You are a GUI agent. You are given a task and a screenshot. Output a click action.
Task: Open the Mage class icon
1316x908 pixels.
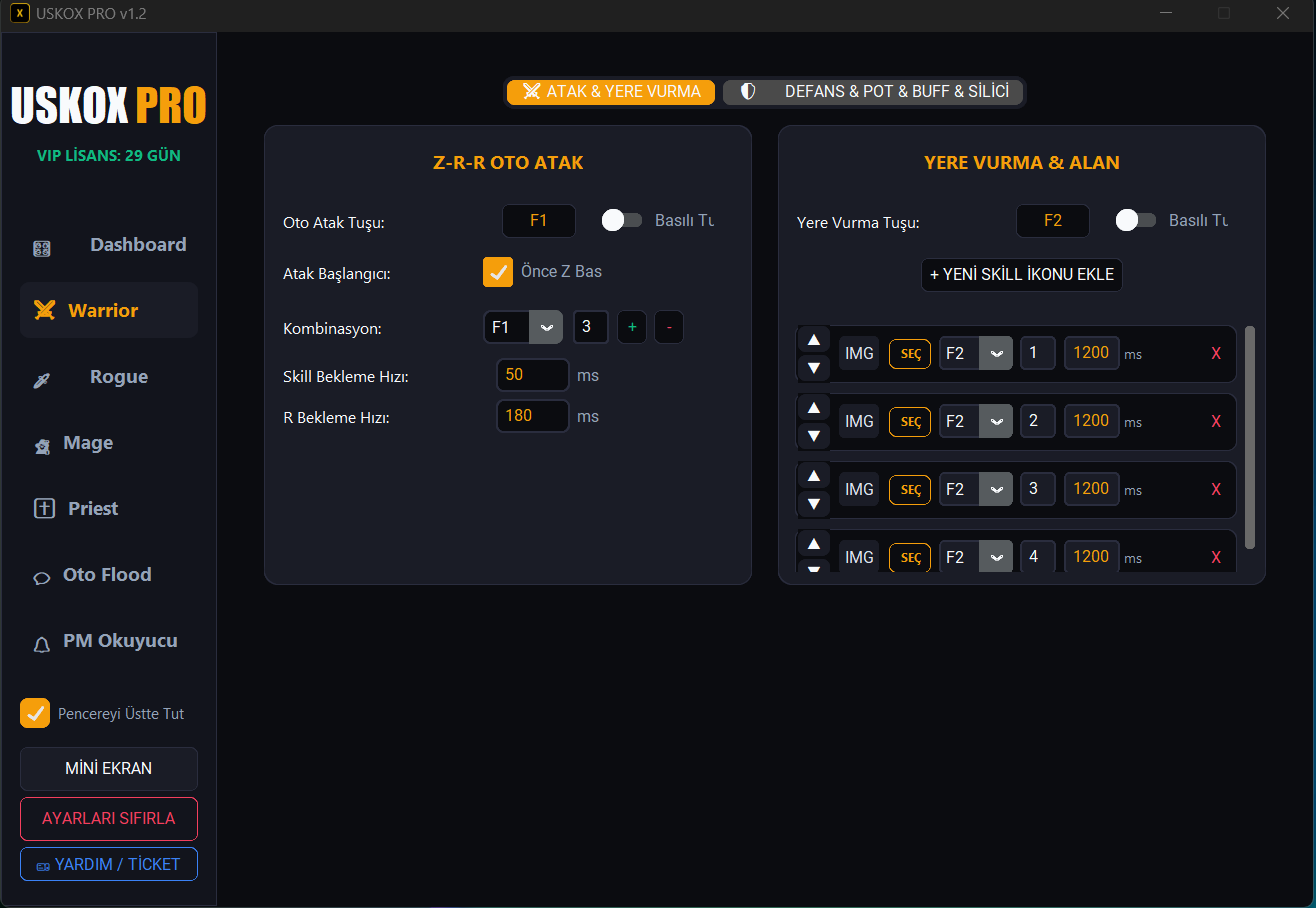[x=42, y=447]
